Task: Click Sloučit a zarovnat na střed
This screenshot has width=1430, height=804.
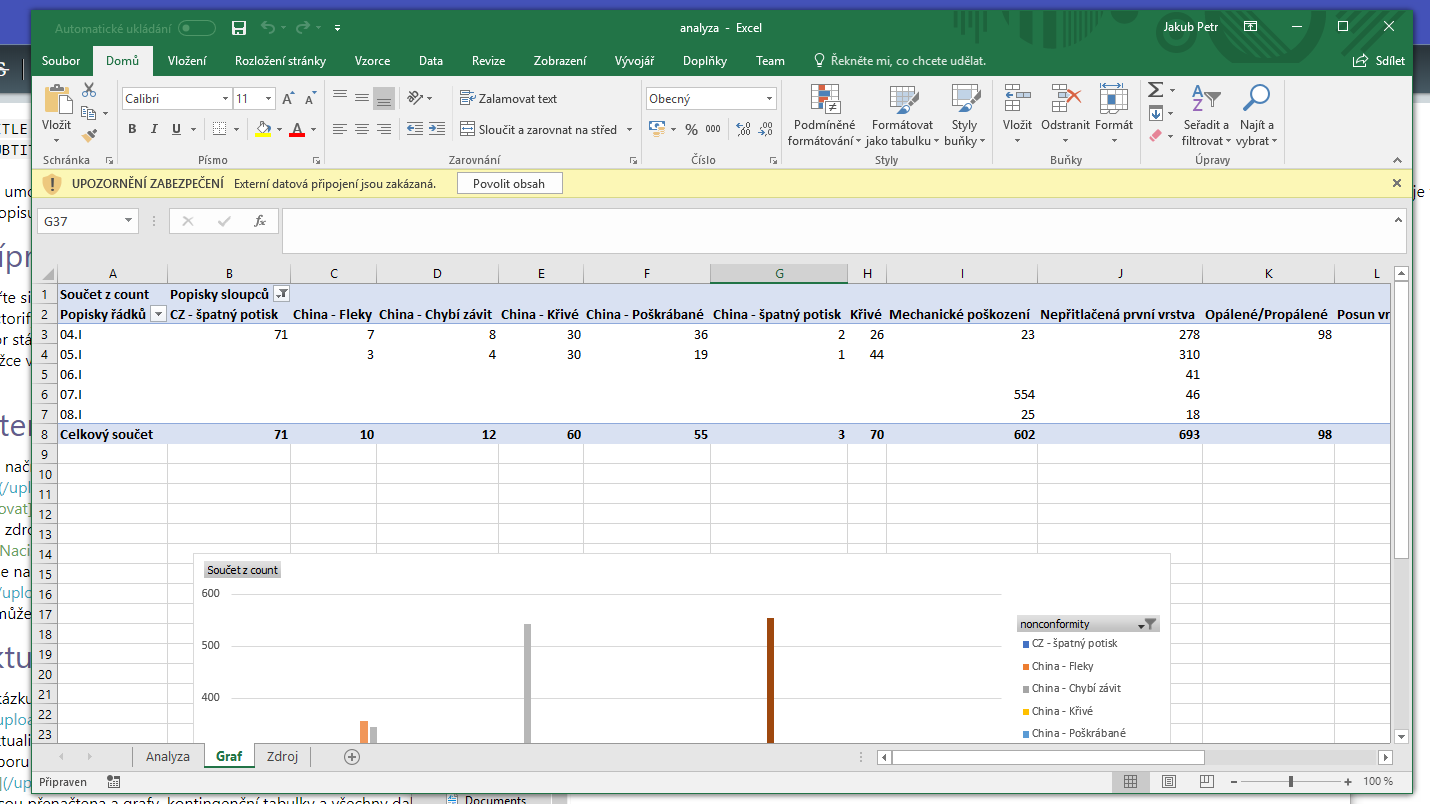Action: point(539,129)
